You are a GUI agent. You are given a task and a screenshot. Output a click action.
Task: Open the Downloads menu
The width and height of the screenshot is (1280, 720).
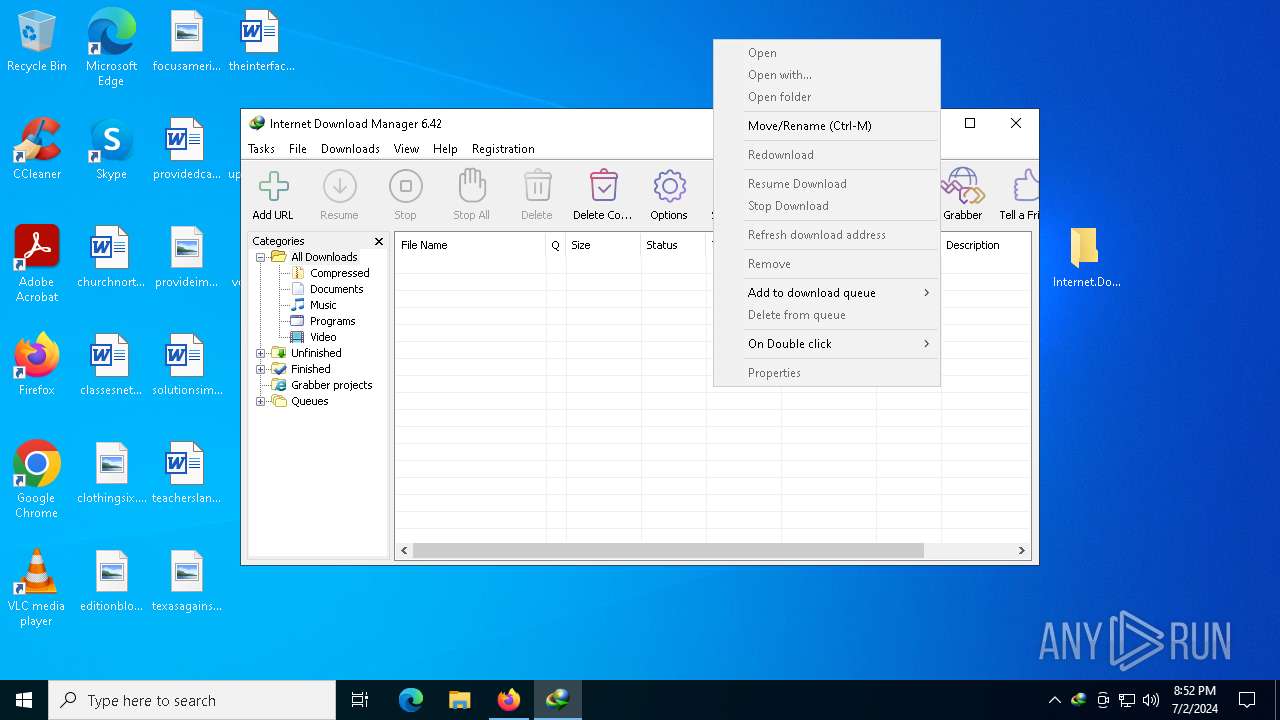click(350, 149)
